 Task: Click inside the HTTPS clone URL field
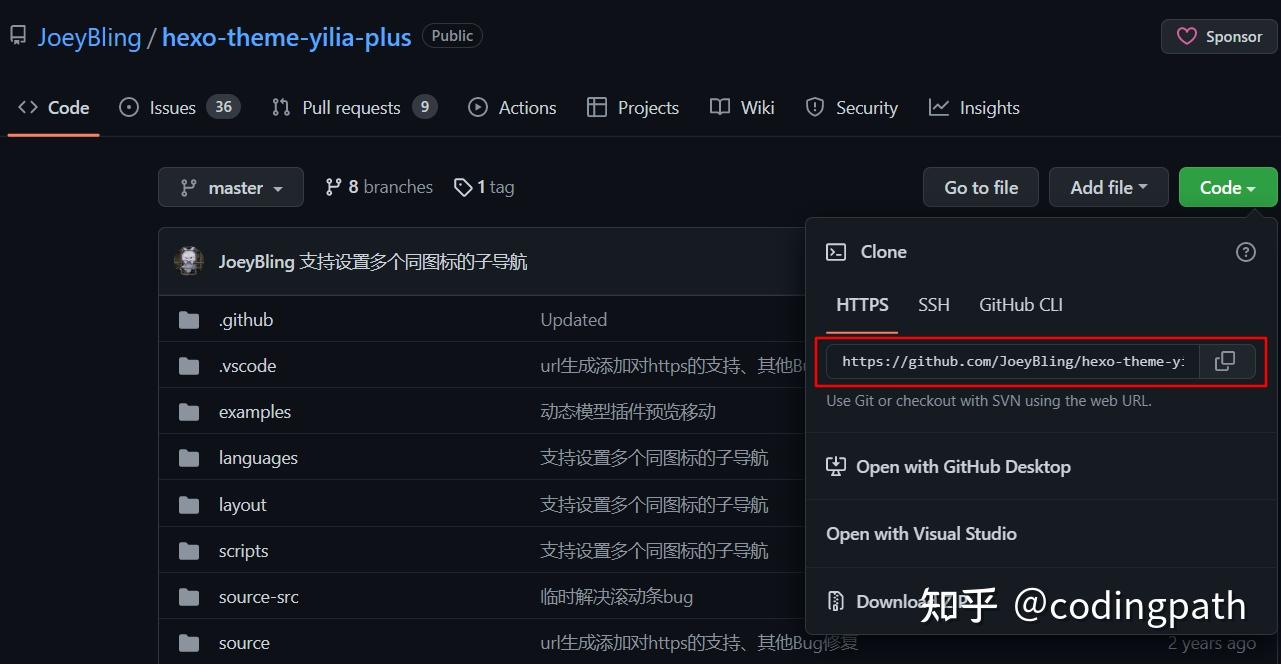[1010, 361]
